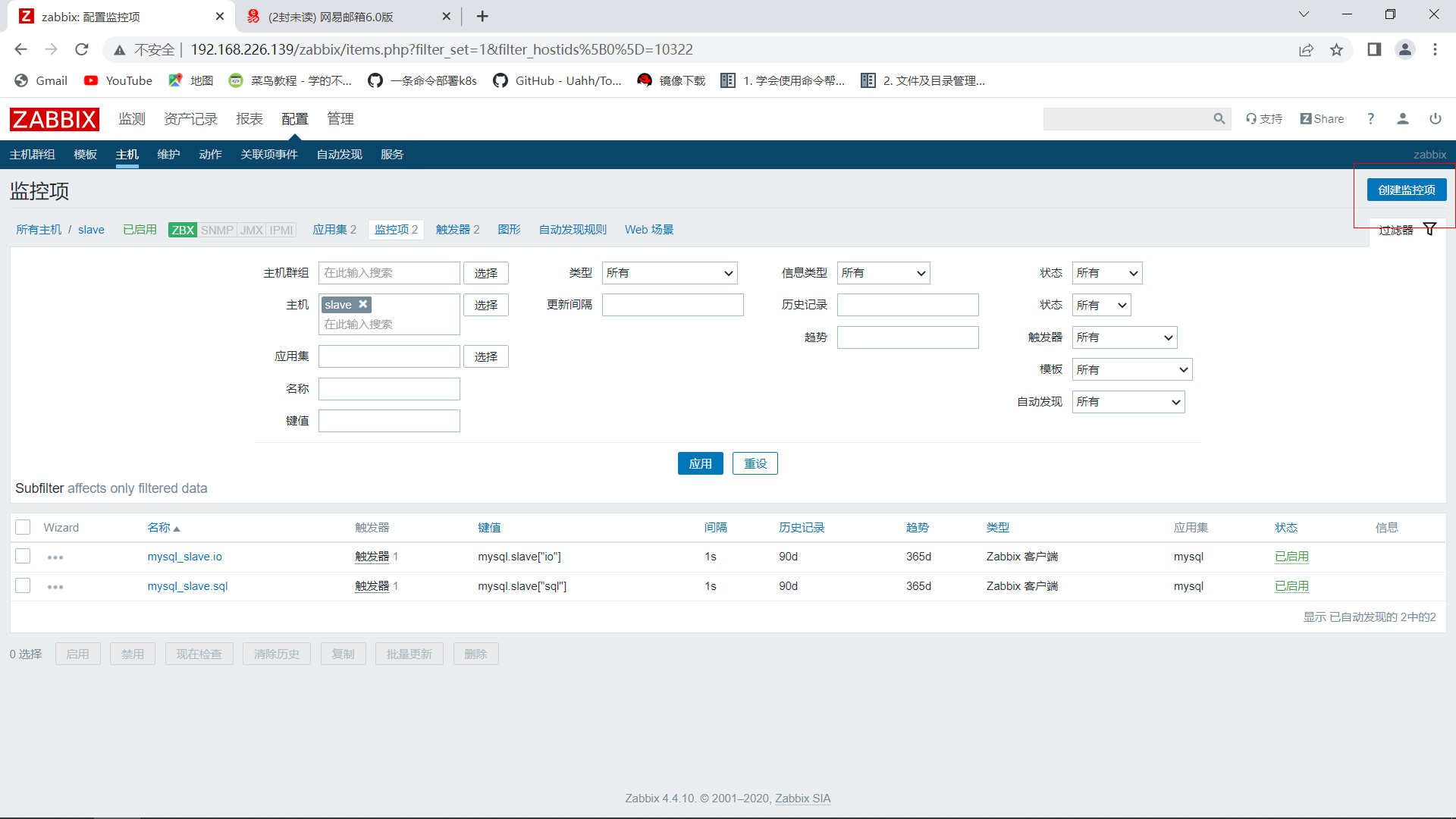Open the user profile icon
This screenshot has width=1456, height=819.
pos(1402,119)
